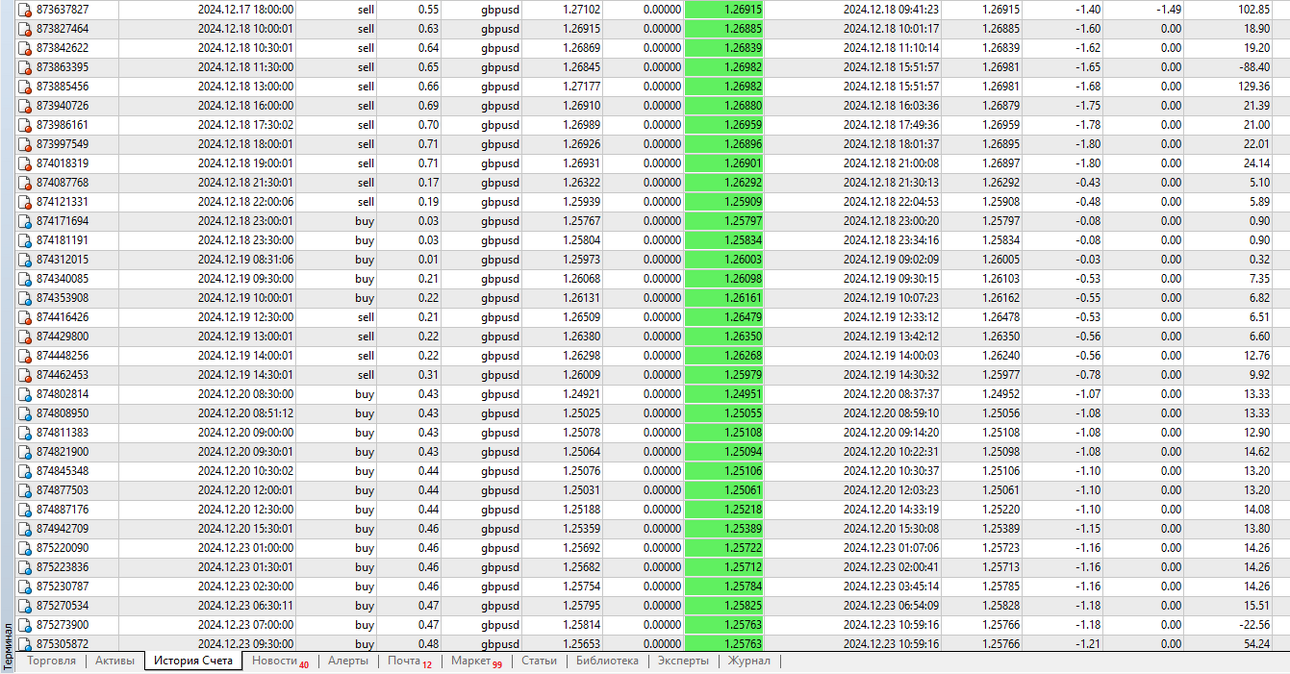1290x674 pixels.
Task: Click the profit value 129.36
Action: click(x=1253, y=87)
